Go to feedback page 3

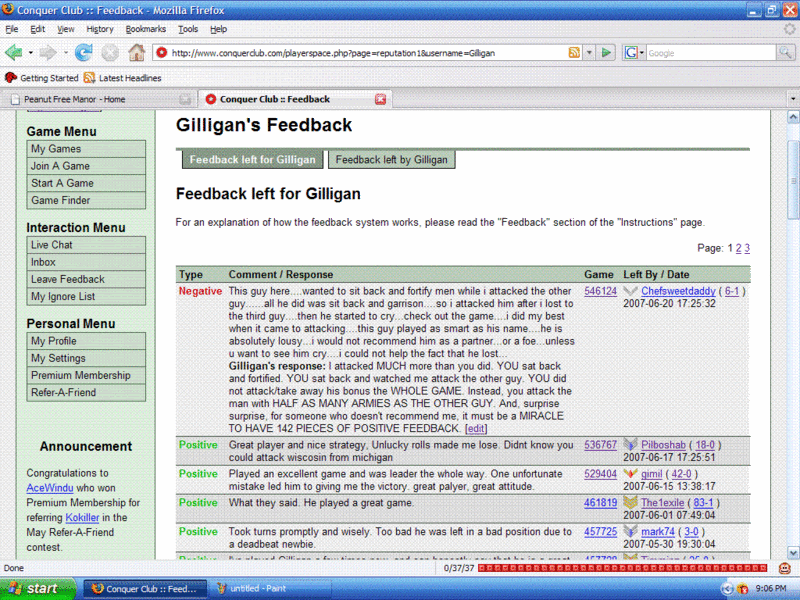[747, 248]
